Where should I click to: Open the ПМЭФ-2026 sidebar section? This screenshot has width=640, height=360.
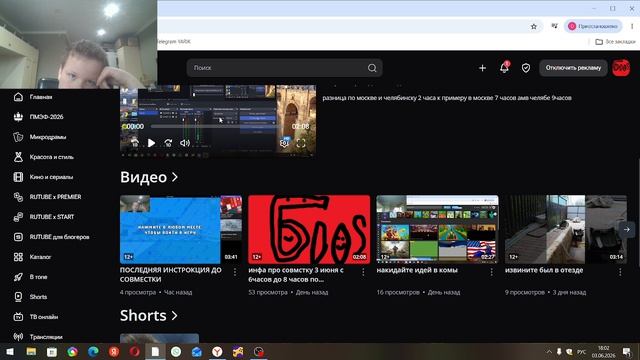pos(38,117)
